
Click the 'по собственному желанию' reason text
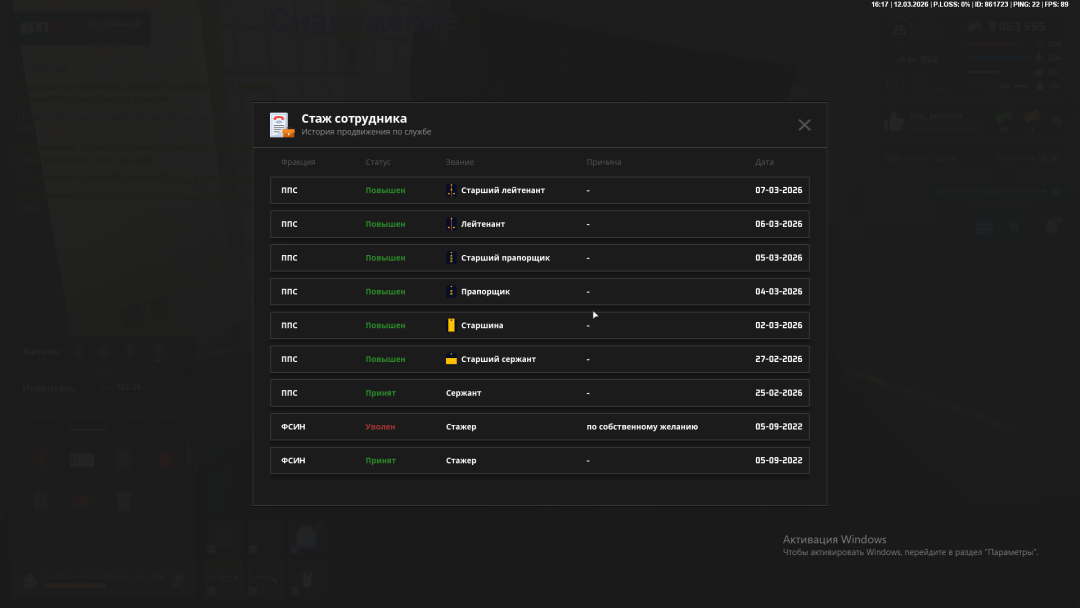pyautogui.click(x=642, y=427)
